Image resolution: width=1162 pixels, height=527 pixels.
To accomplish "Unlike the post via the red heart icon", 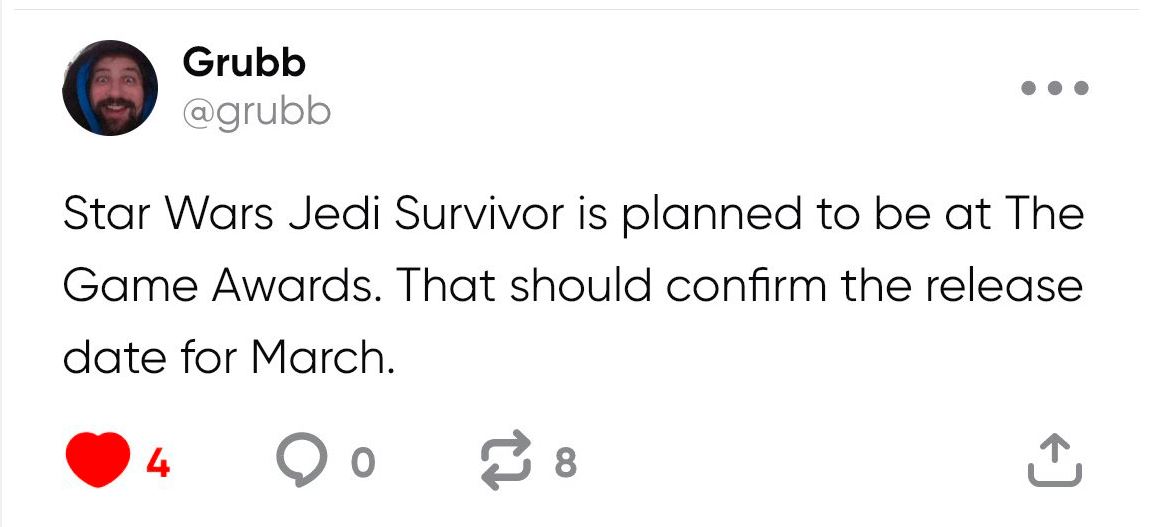I will click(98, 460).
